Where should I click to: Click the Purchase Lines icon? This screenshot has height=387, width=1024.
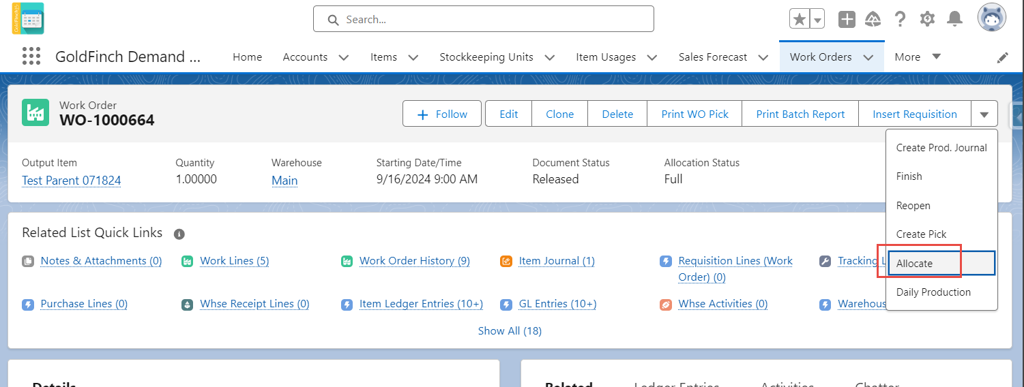point(27,304)
